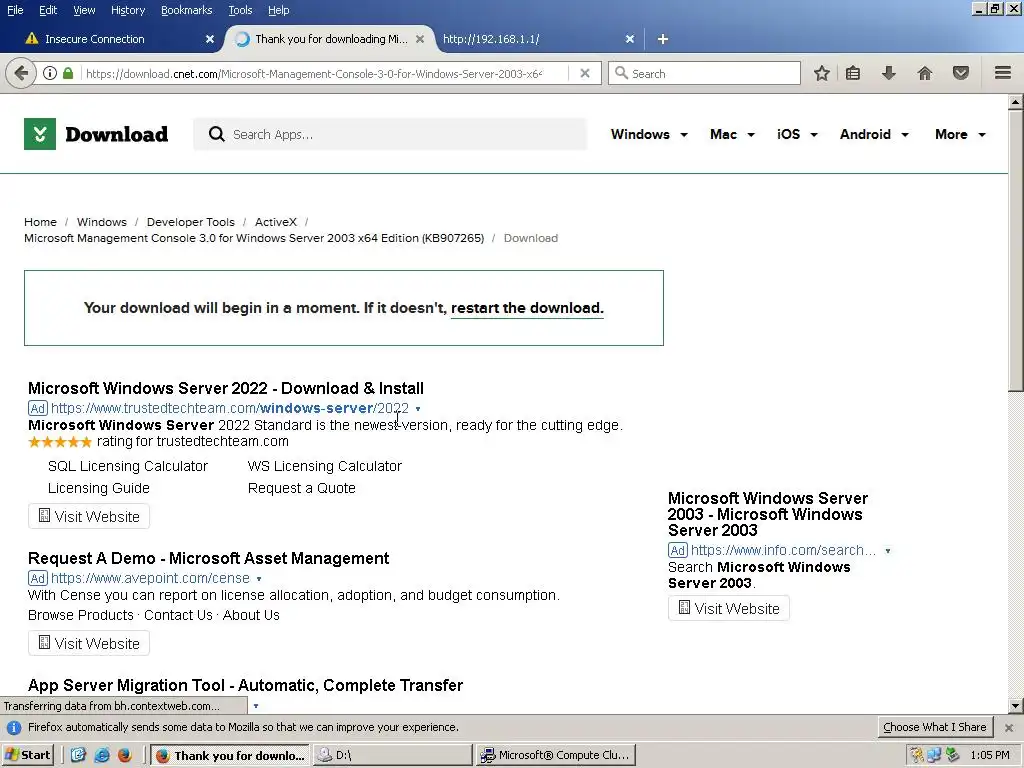Open the Tools menu
Screen dimensions: 1024x768
(240, 10)
